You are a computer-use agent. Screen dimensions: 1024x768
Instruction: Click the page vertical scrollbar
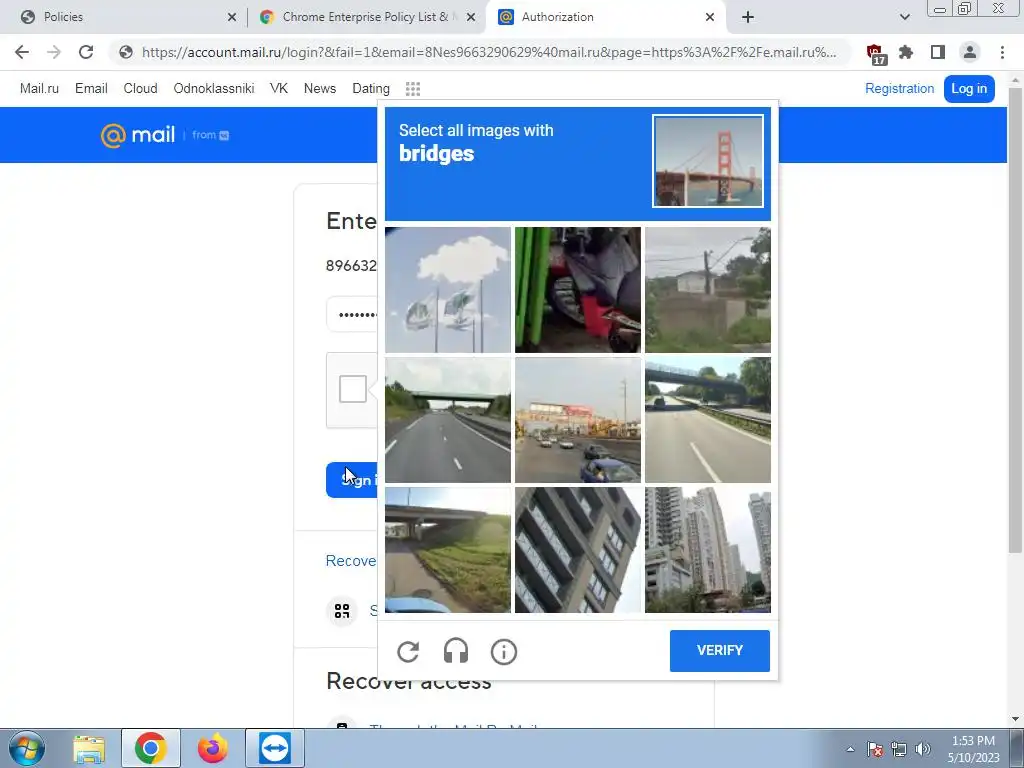coord(1015,320)
